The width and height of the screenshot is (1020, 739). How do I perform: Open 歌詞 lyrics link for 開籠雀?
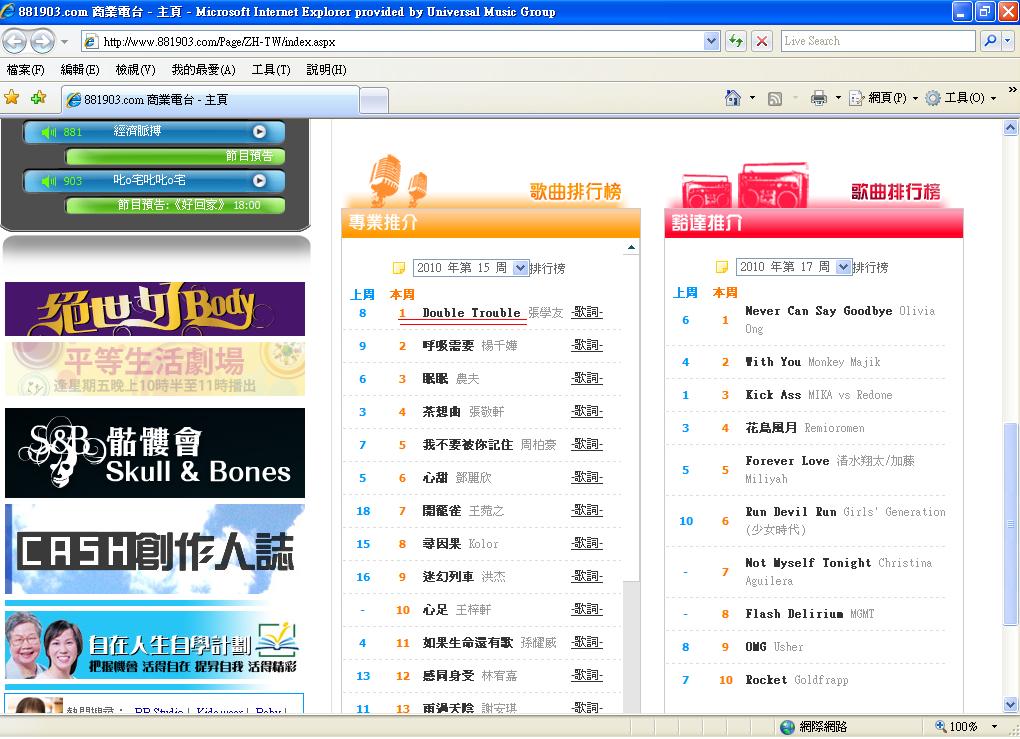(x=587, y=511)
